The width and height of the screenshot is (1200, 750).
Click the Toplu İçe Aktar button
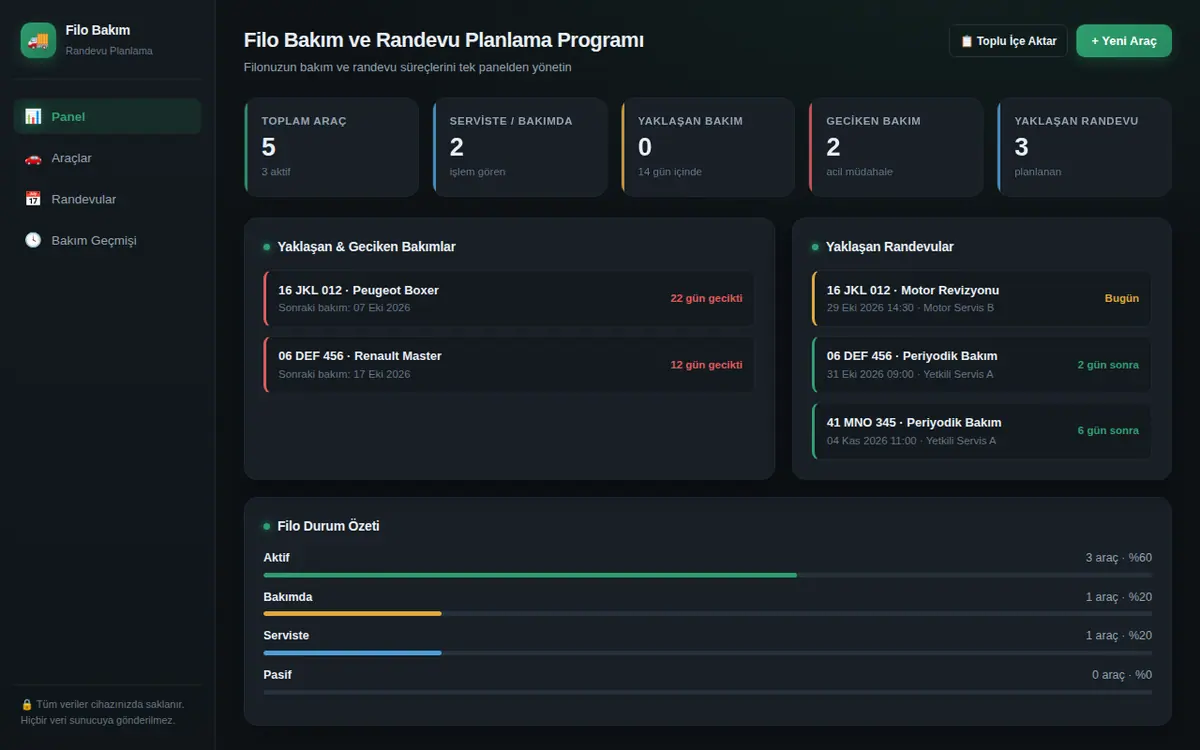coord(1008,41)
